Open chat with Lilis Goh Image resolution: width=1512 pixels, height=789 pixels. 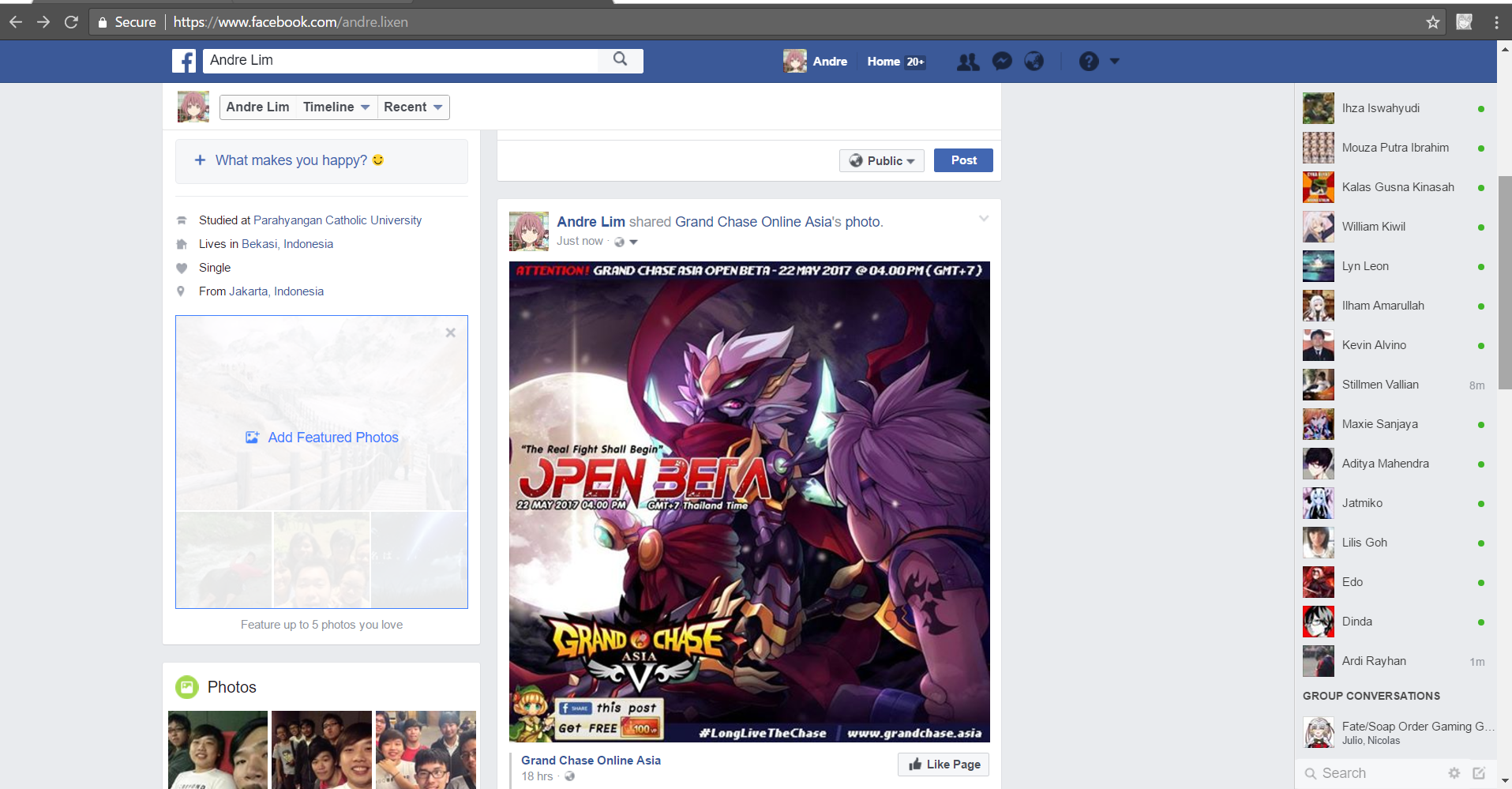click(x=1395, y=543)
